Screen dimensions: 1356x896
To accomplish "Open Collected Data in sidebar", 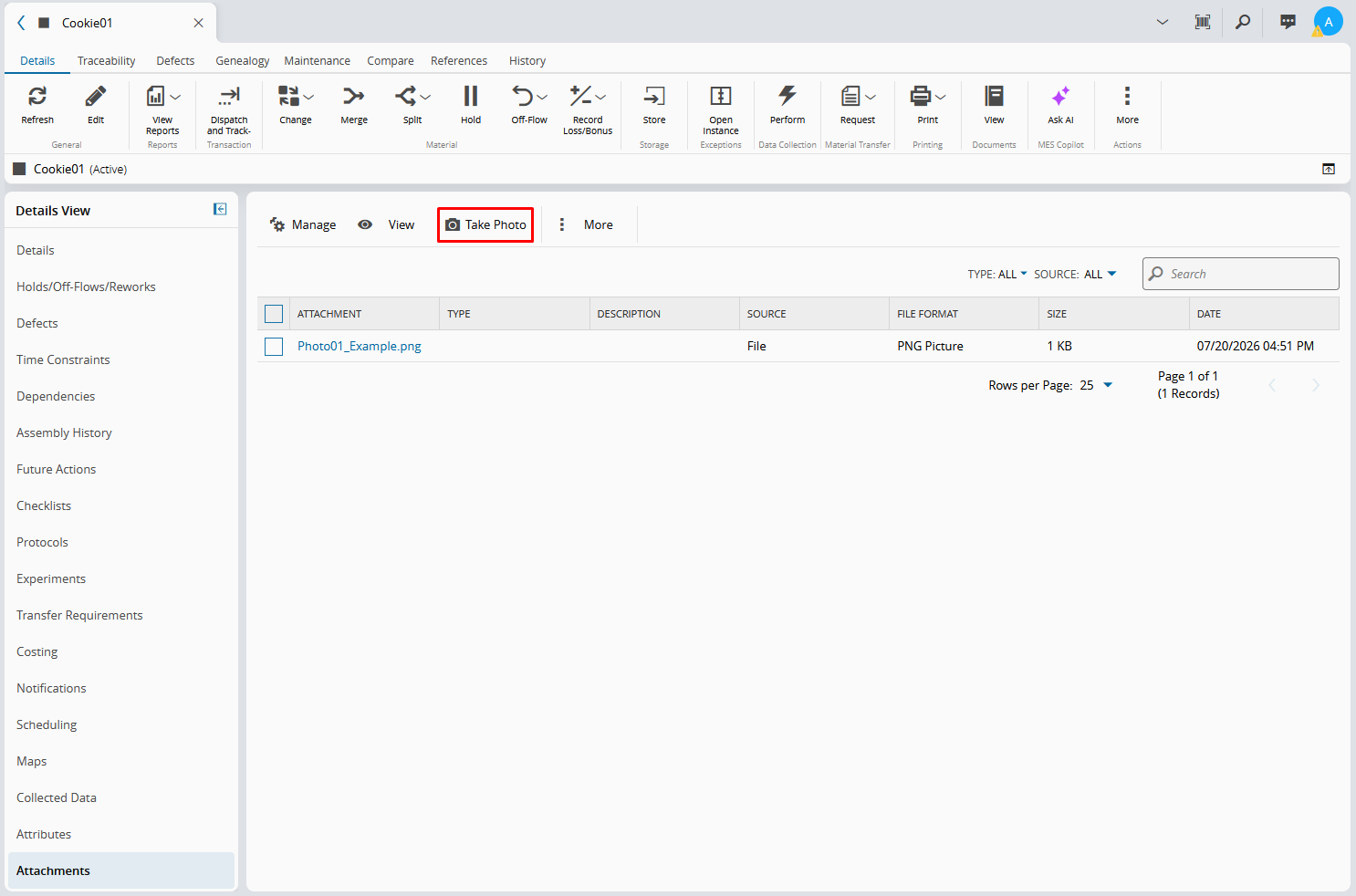I will 57,797.
